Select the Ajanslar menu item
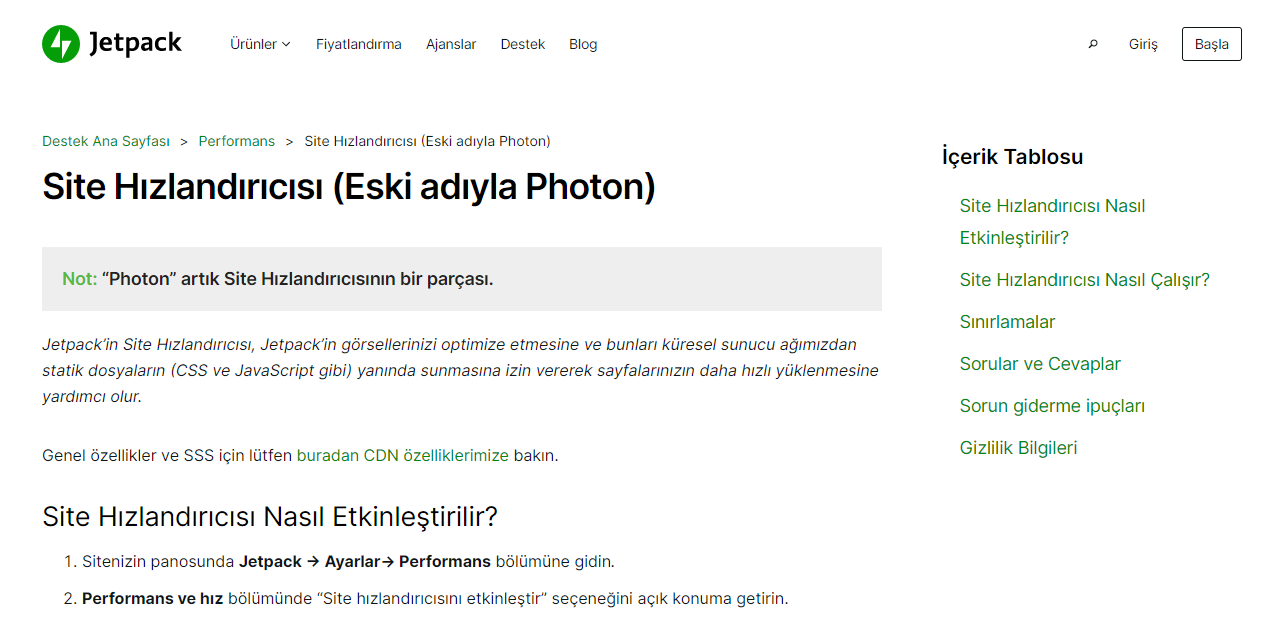 point(451,44)
